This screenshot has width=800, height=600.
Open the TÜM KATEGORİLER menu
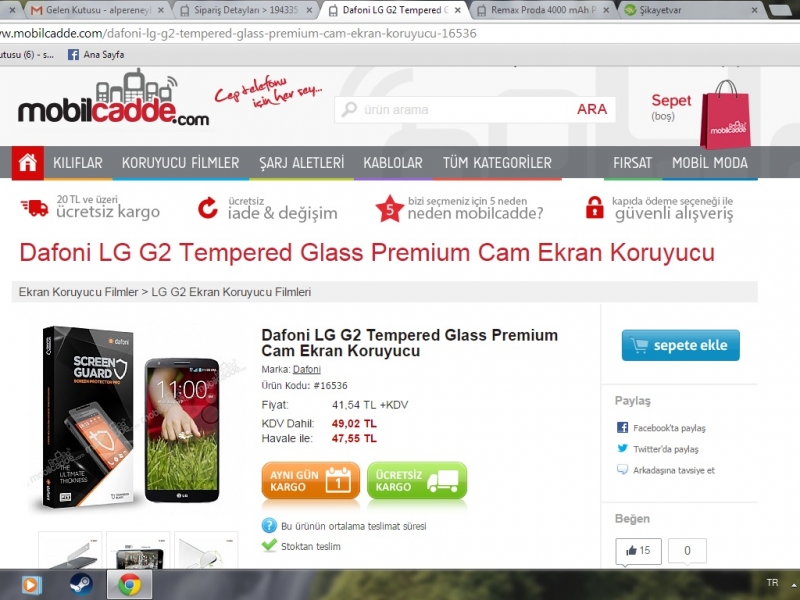click(497, 163)
